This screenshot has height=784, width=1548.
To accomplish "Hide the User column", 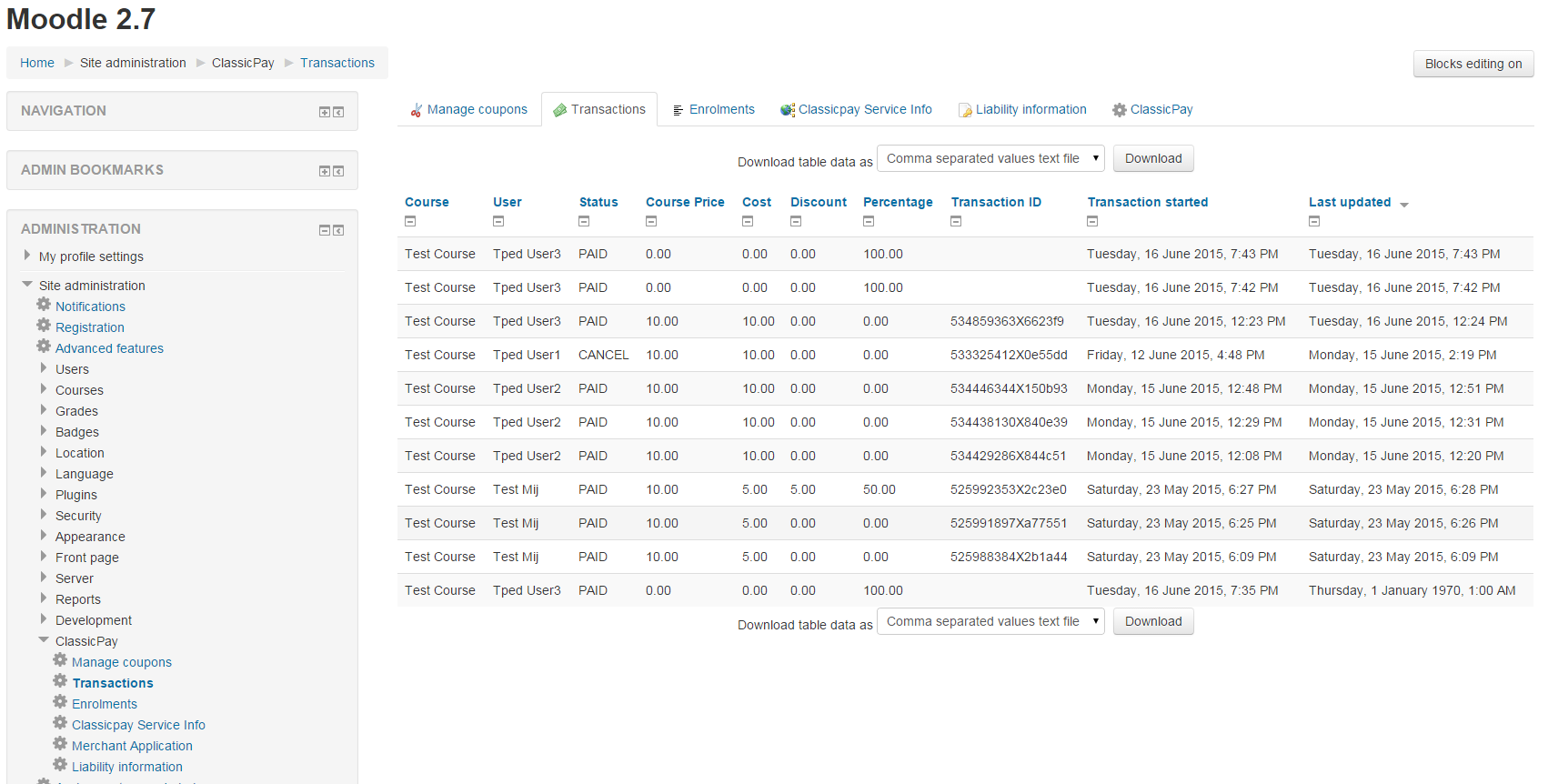I will click(x=498, y=221).
